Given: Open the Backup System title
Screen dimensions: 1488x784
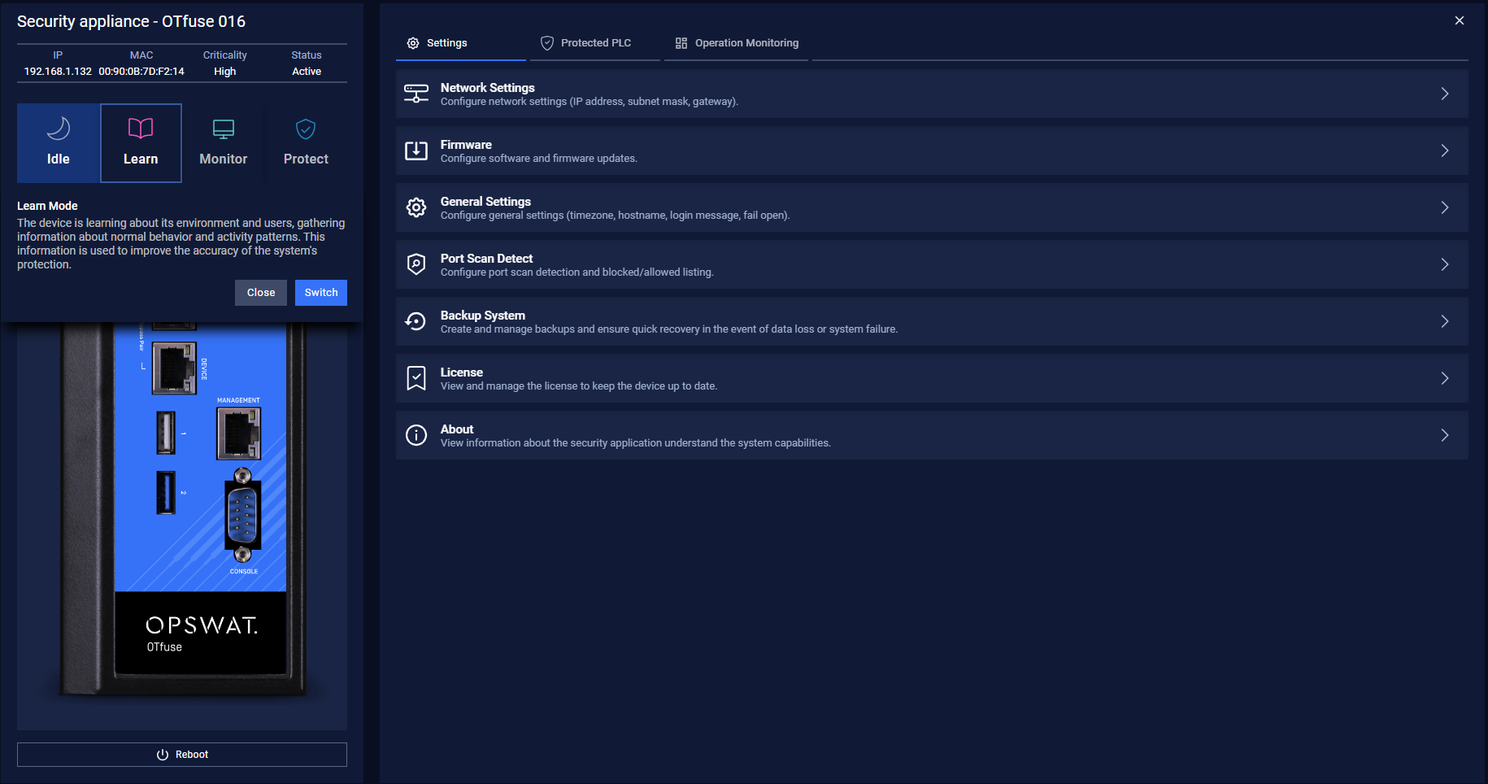Looking at the screenshot, I should [482, 316].
